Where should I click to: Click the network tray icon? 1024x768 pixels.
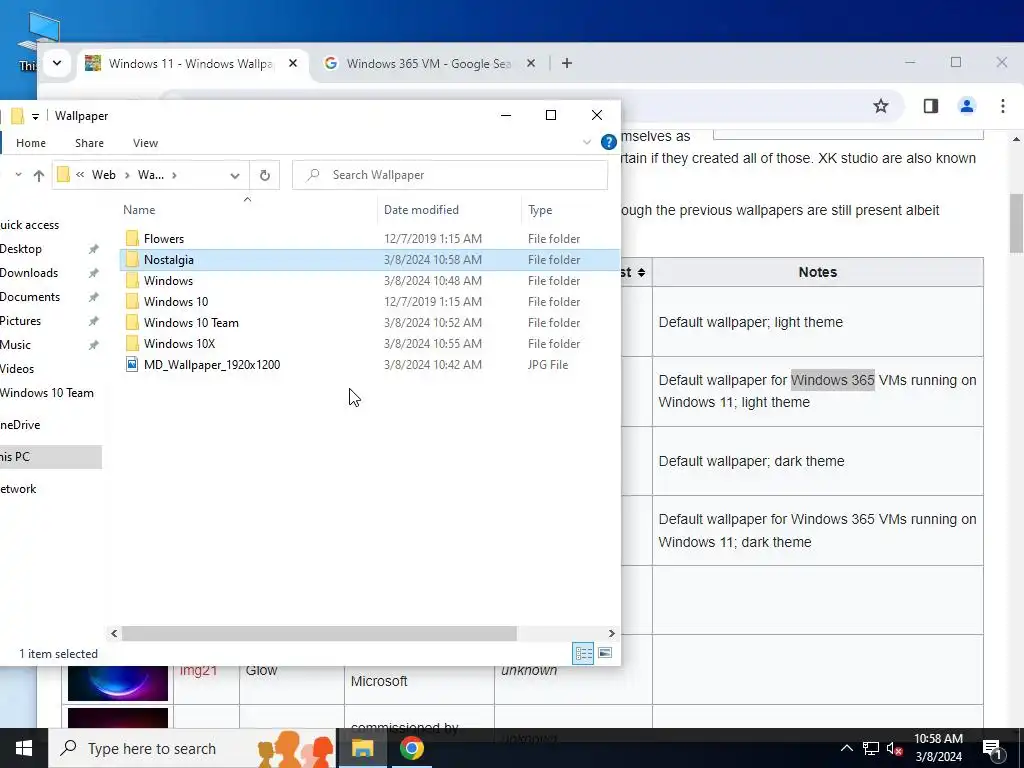[x=871, y=748]
